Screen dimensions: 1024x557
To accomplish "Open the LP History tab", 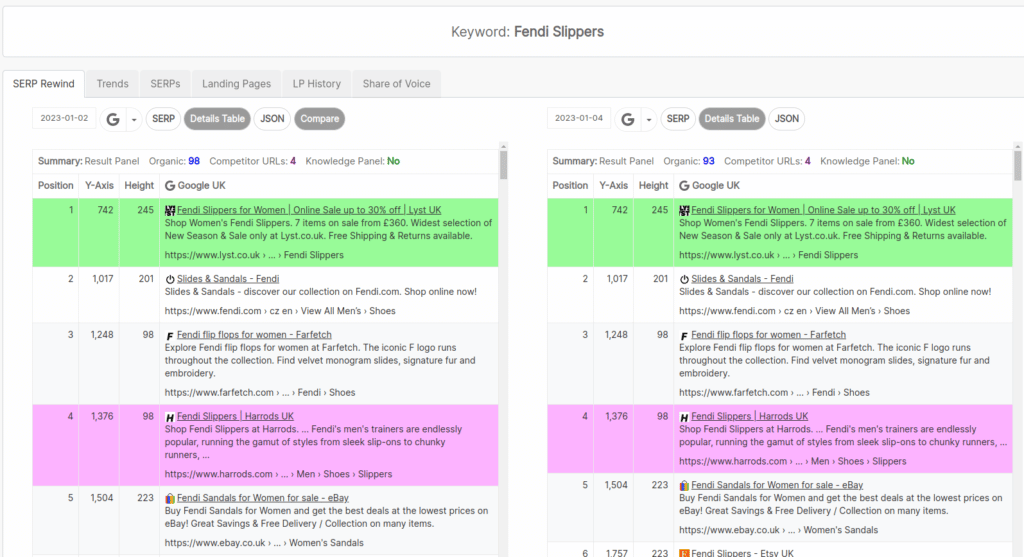I will (x=317, y=84).
